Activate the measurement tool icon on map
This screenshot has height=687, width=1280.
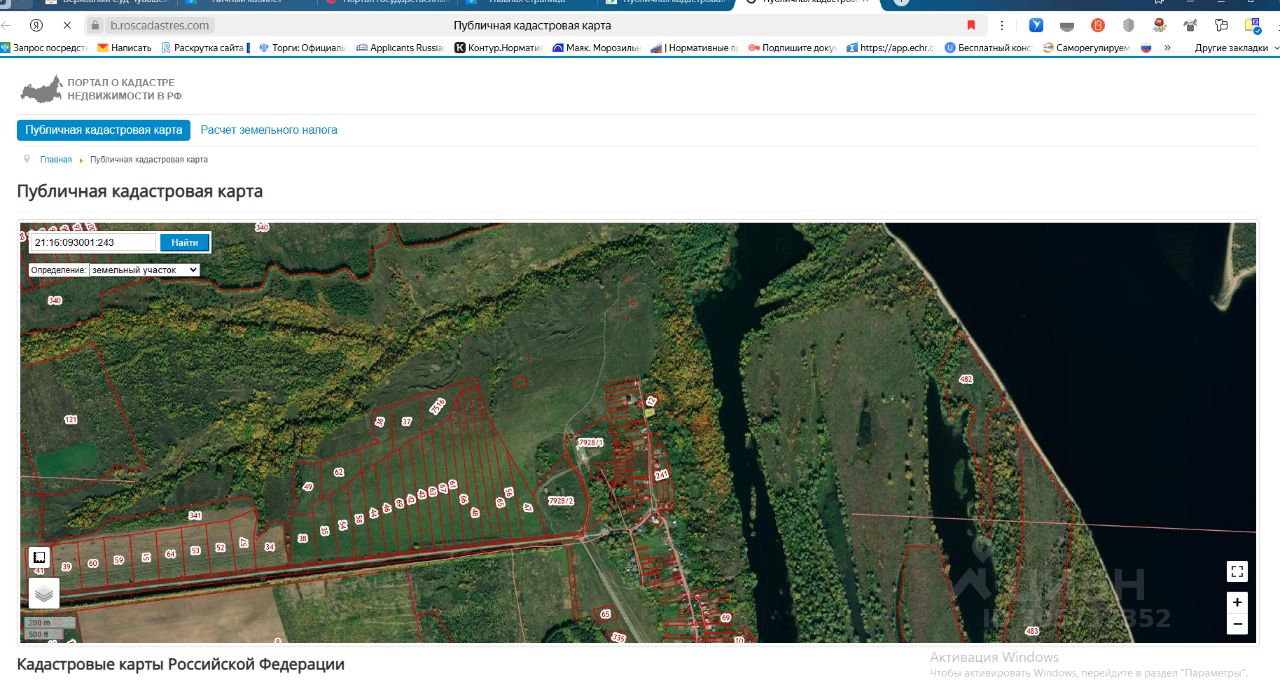pyautogui.click(x=39, y=558)
